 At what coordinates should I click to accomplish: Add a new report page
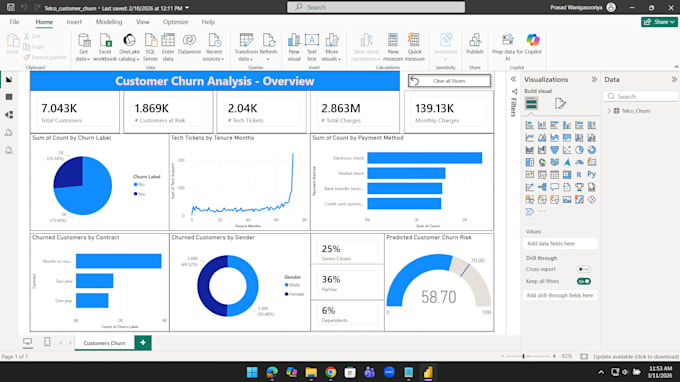(x=143, y=343)
